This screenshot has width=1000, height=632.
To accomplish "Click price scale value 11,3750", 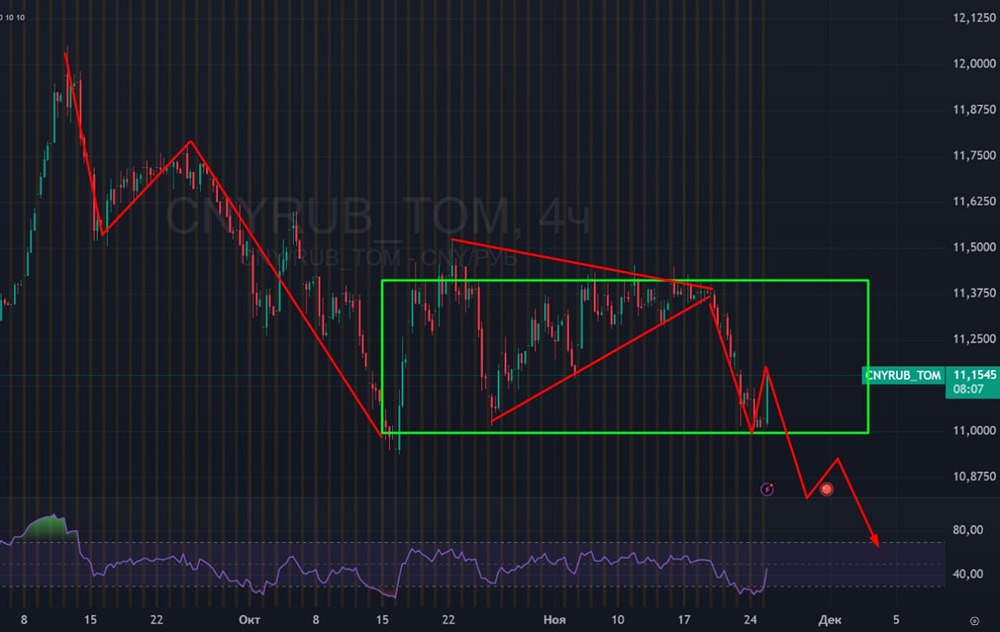I will tap(974, 293).
